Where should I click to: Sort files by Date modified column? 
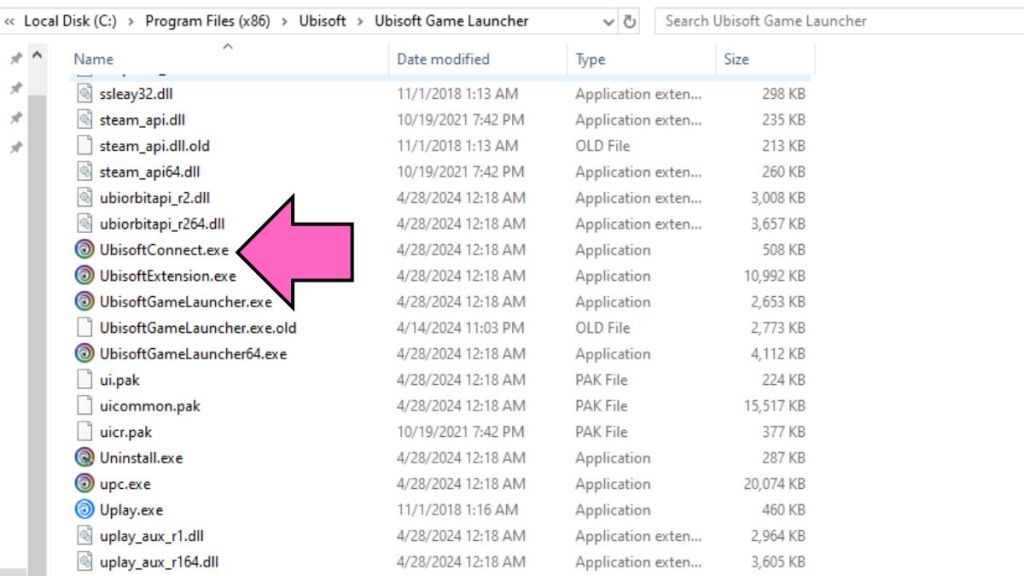pyautogui.click(x=442, y=59)
